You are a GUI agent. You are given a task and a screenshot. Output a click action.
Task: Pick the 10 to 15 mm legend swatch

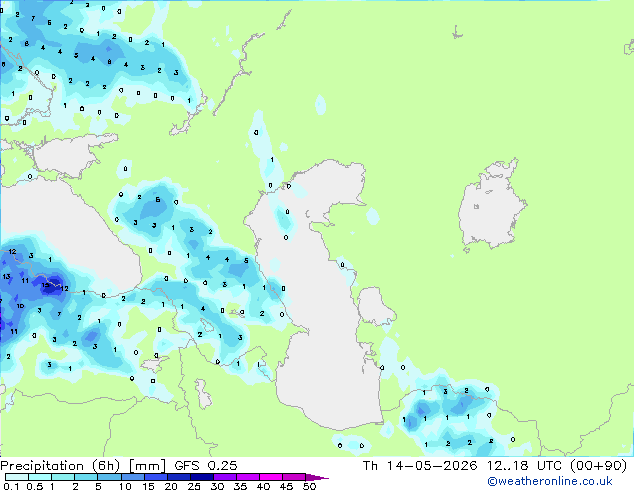(x=132, y=477)
